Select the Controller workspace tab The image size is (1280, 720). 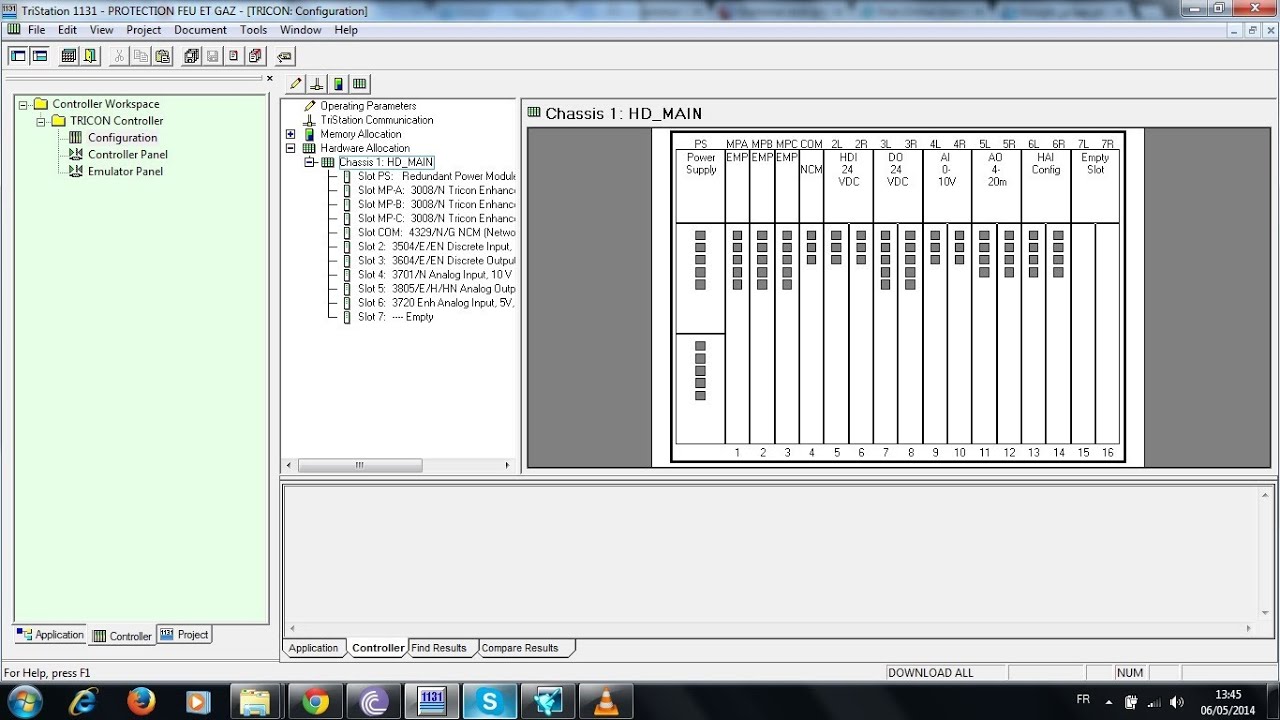[x=122, y=636]
